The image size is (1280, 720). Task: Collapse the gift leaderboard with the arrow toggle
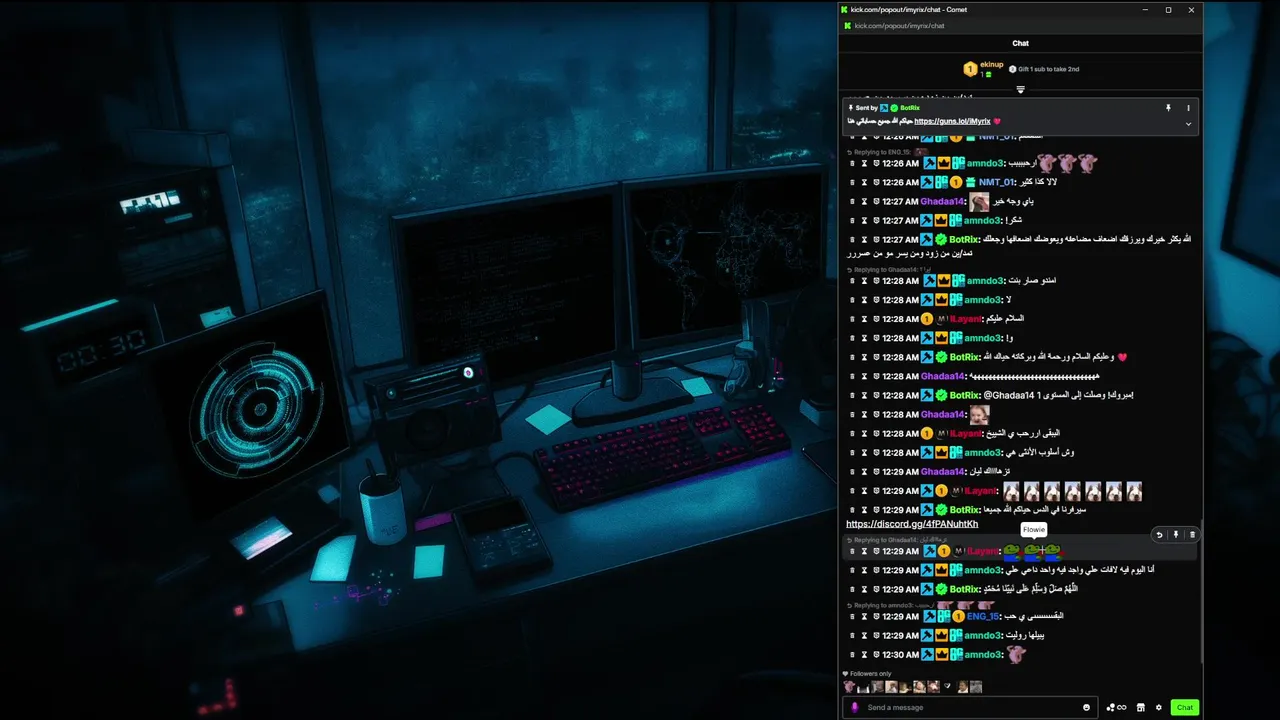(1021, 89)
